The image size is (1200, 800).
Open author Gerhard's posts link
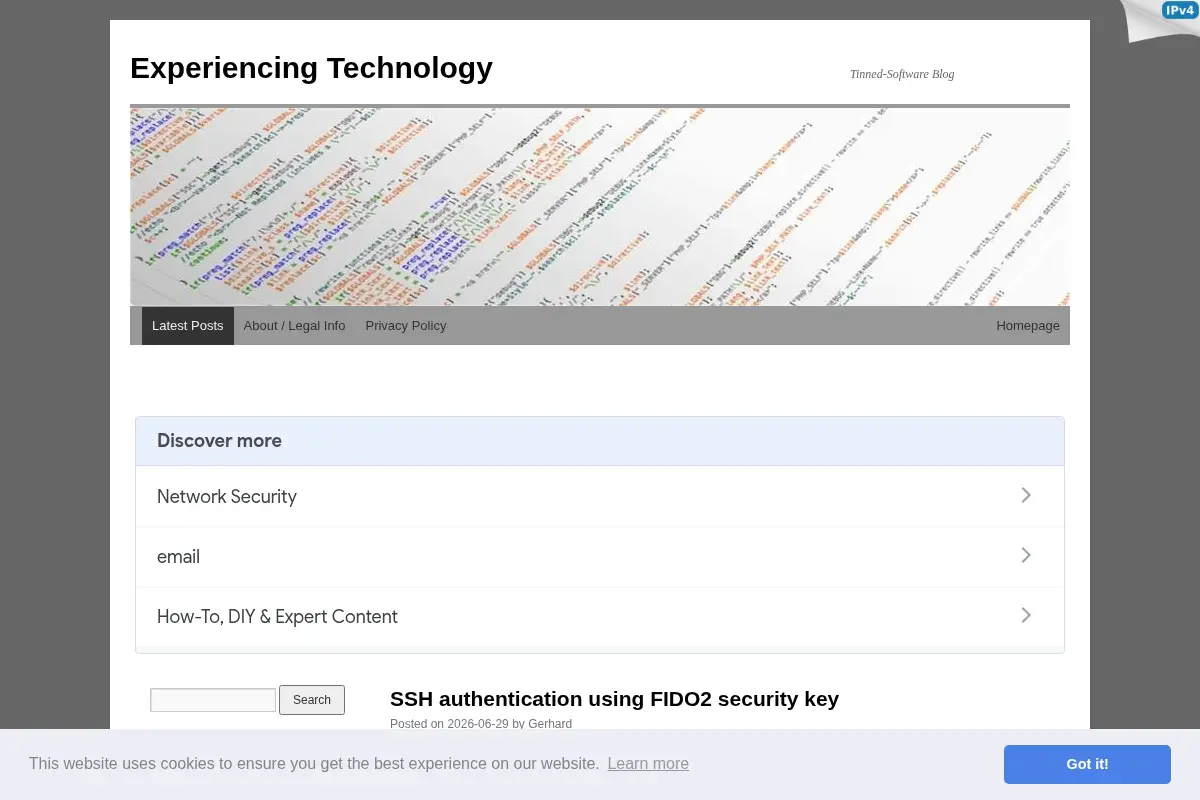coord(550,724)
